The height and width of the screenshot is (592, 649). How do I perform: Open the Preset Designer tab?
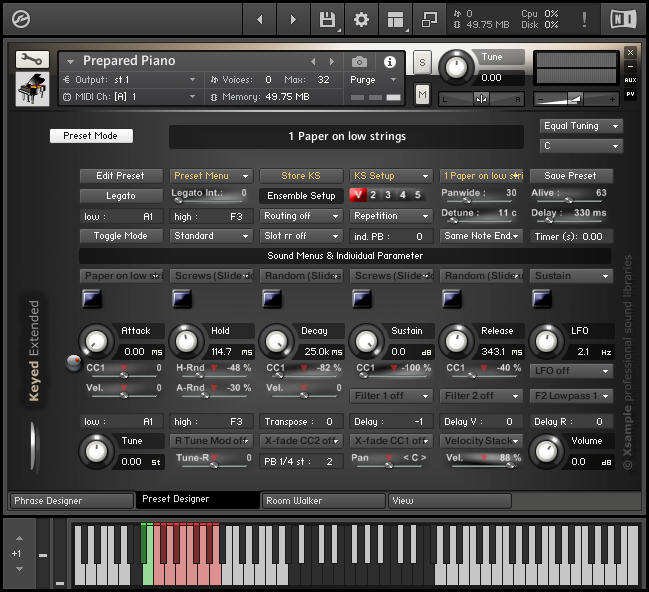tap(198, 499)
